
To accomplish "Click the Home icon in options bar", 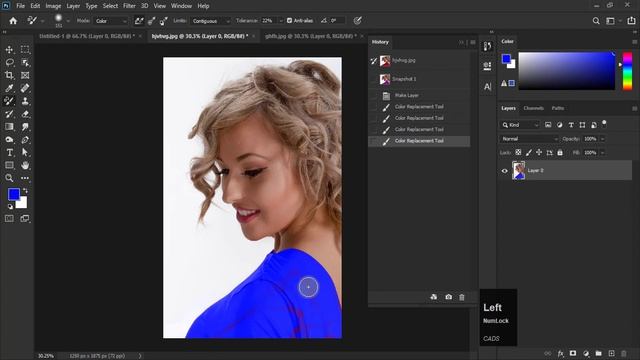I will 13,21.
